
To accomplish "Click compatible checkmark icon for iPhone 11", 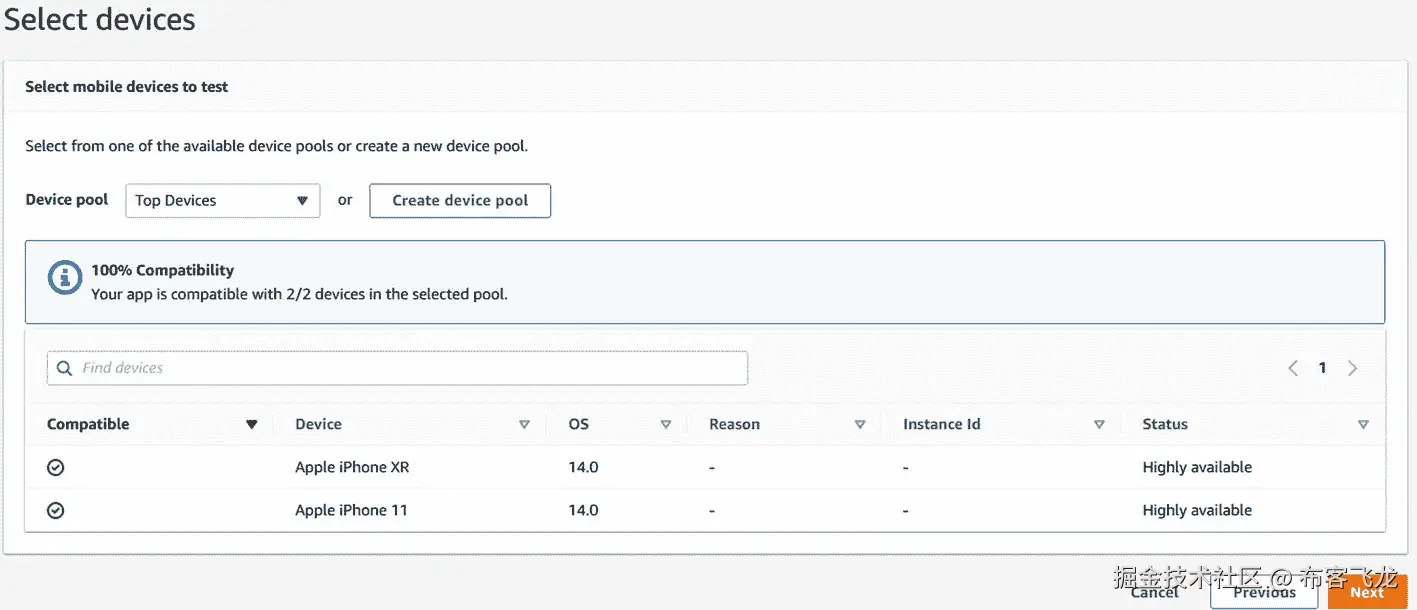I will 56,510.
